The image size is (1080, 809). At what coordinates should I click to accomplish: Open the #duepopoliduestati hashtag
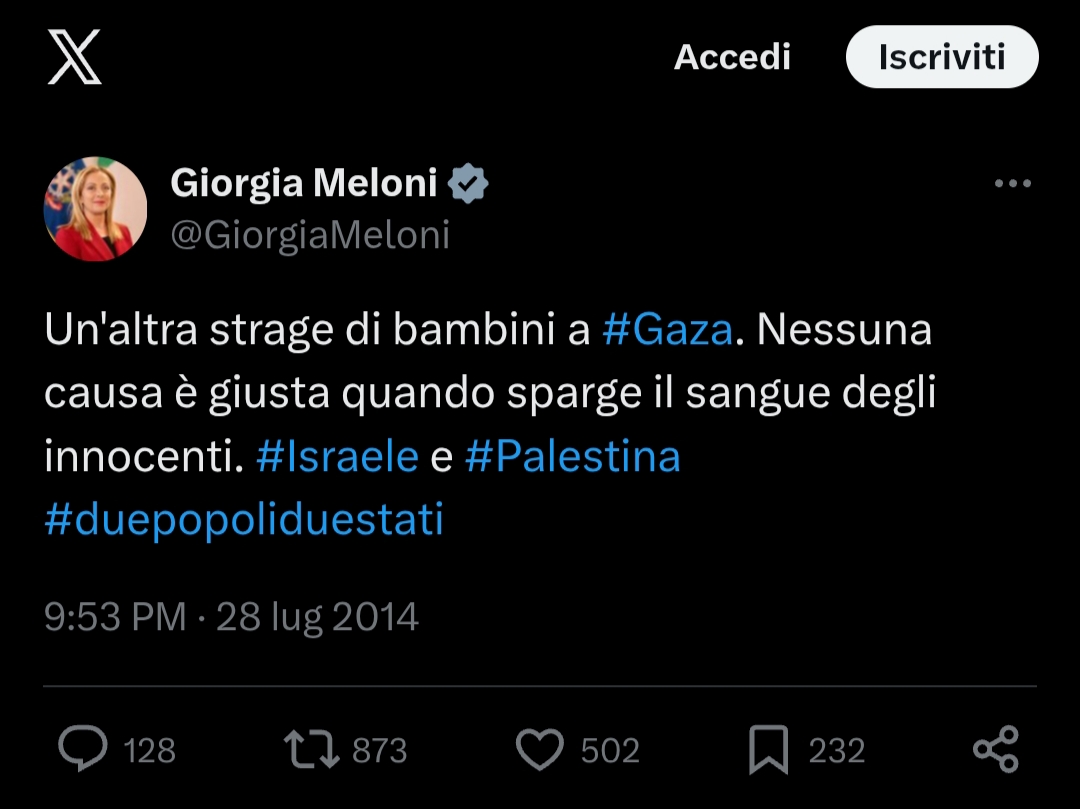244,520
